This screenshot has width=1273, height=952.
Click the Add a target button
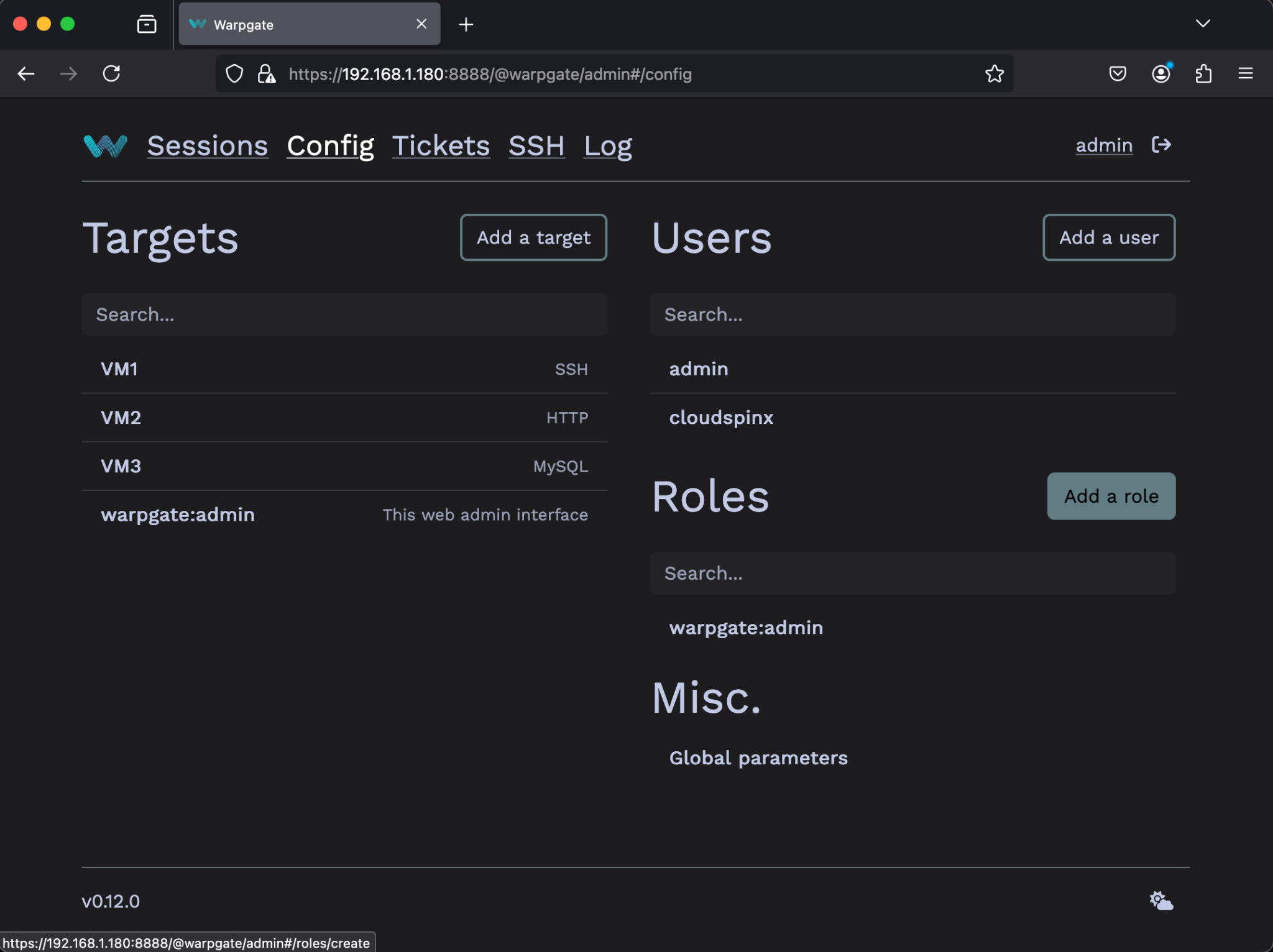click(533, 237)
